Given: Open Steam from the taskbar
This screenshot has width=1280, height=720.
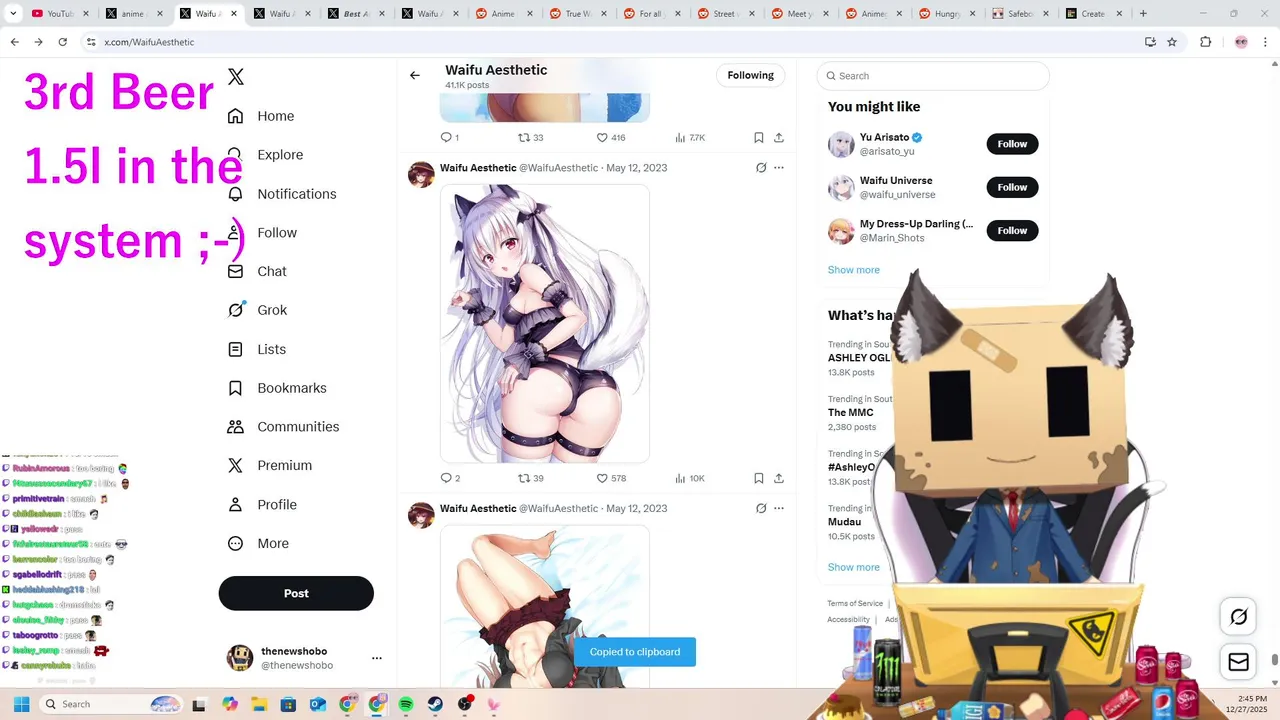Looking at the screenshot, I should tap(435, 704).
